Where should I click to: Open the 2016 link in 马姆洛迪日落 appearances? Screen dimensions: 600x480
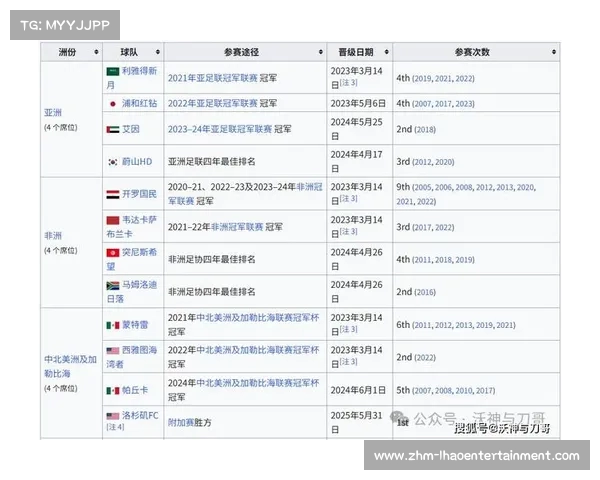pos(425,292)
